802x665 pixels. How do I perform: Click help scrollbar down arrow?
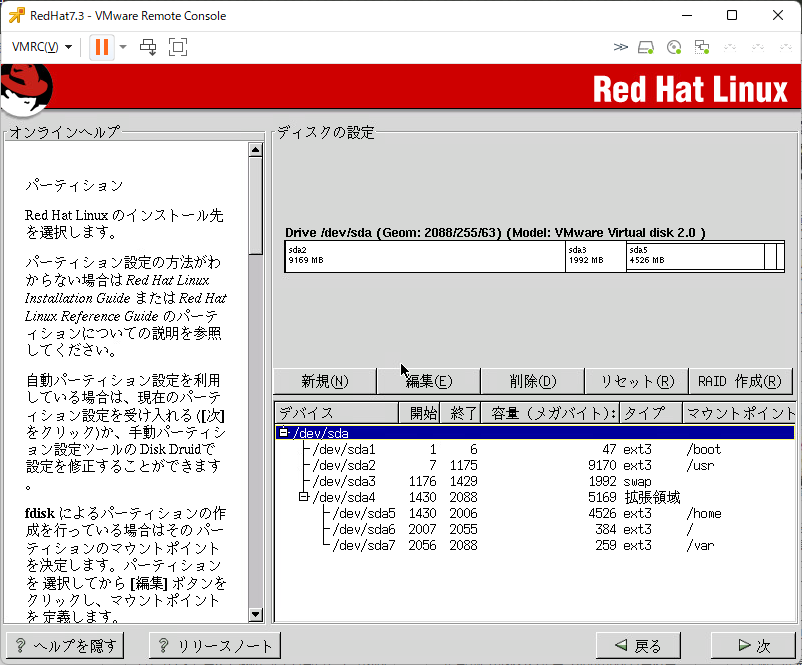[x=255, y=614]
